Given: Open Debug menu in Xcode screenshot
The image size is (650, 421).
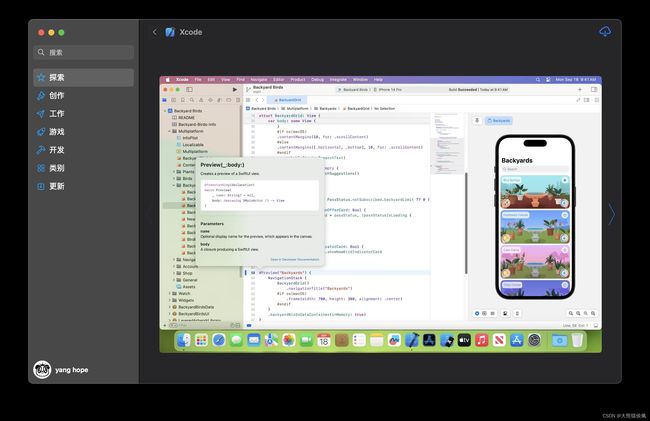Looking at the screenshot, I should click(x=317, y=80).
